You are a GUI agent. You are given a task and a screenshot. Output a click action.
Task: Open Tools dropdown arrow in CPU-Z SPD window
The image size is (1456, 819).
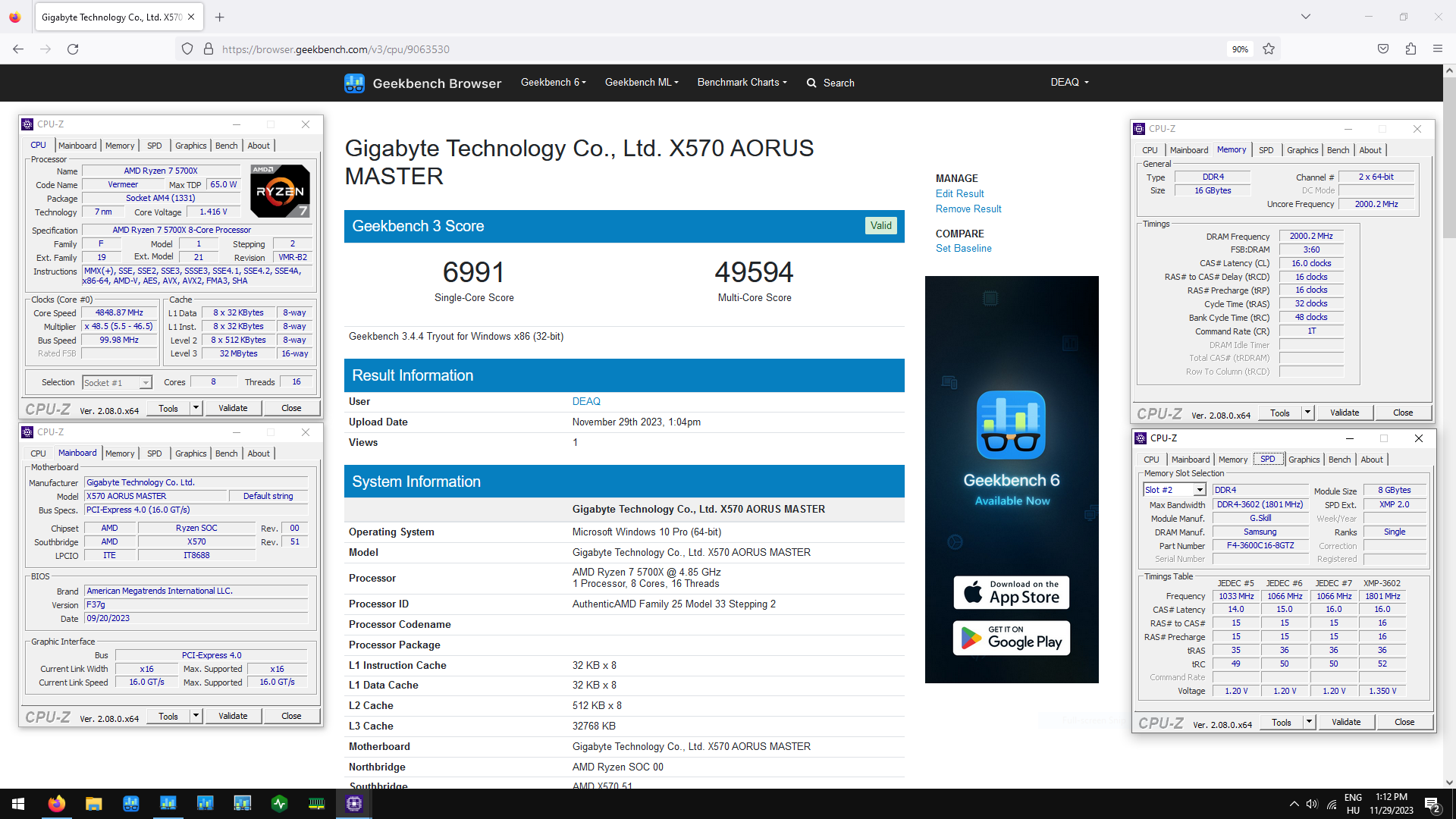coord(1309,723)
